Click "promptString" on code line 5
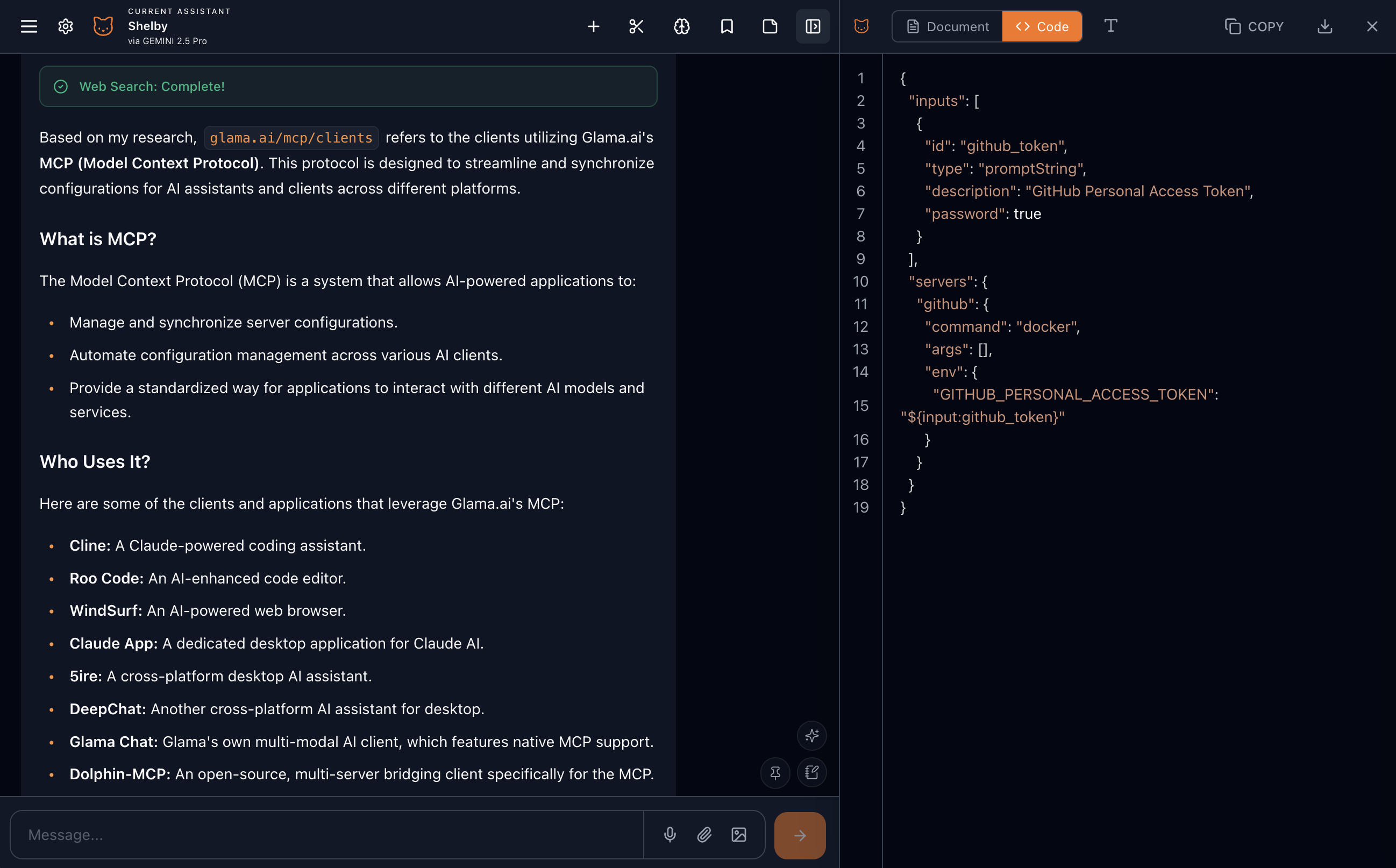The image size is (1396, 868). point(1031,168)
